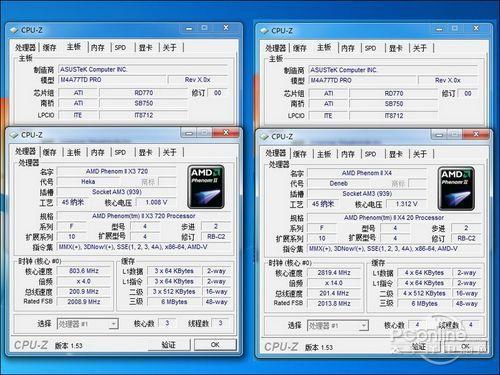The image size is (500, 375).
Task: Open SPD tab in X3 720 window
Action: 120,152
